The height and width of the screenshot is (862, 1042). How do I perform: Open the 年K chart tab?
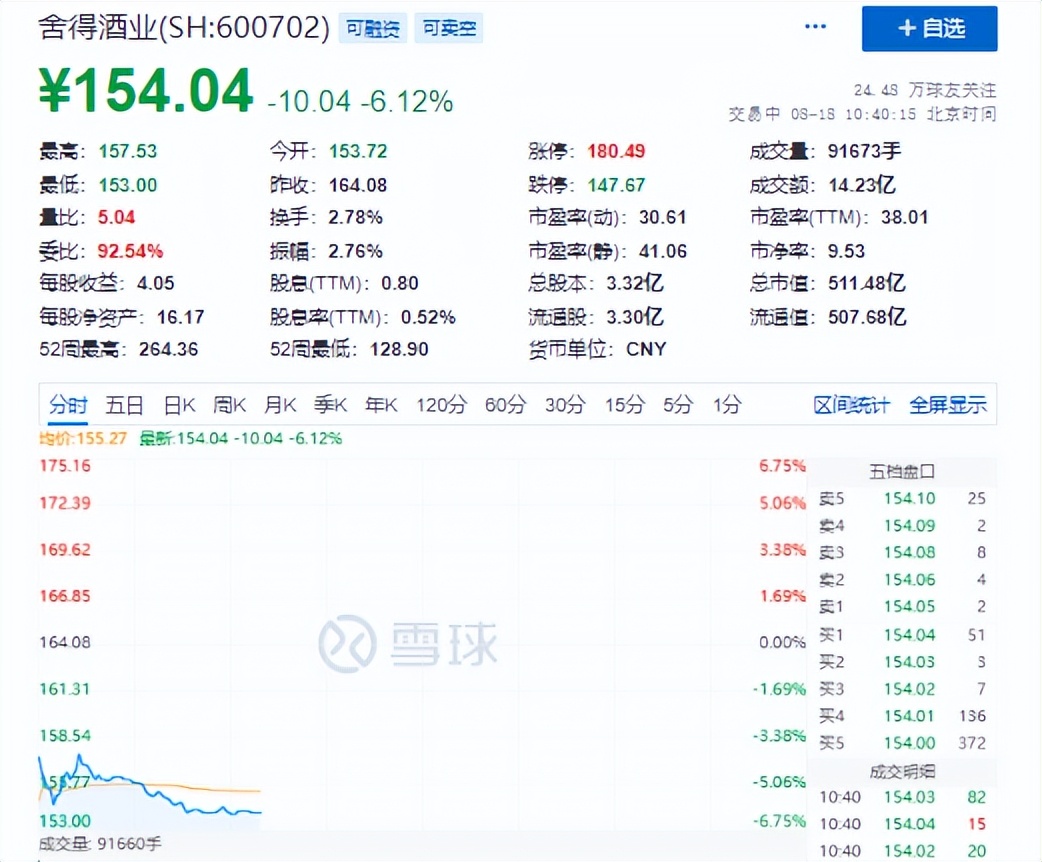(x=381, y=404)
